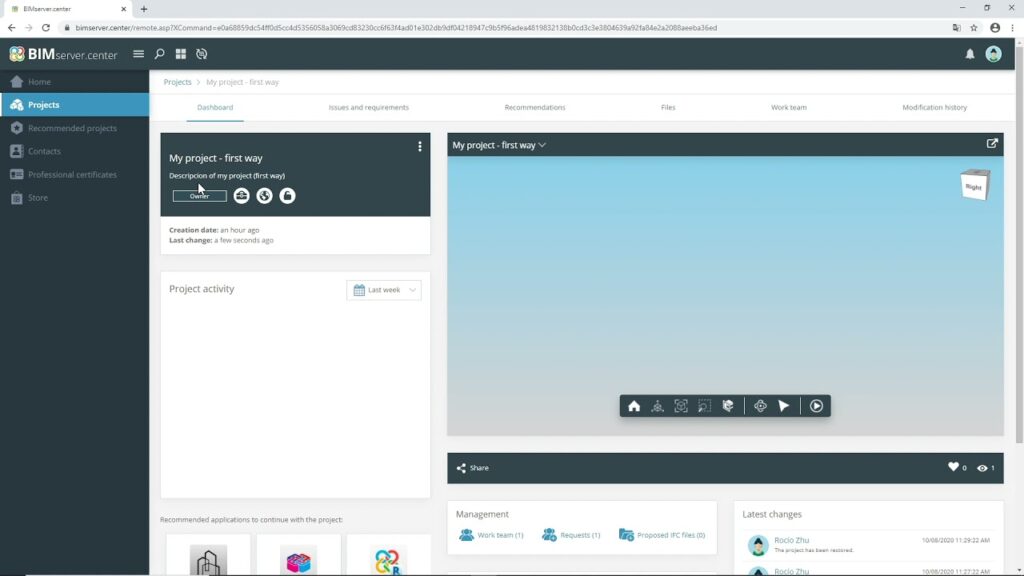Open the three-dot project options menu
This screenshot has width=1024, height=576.
420,147
